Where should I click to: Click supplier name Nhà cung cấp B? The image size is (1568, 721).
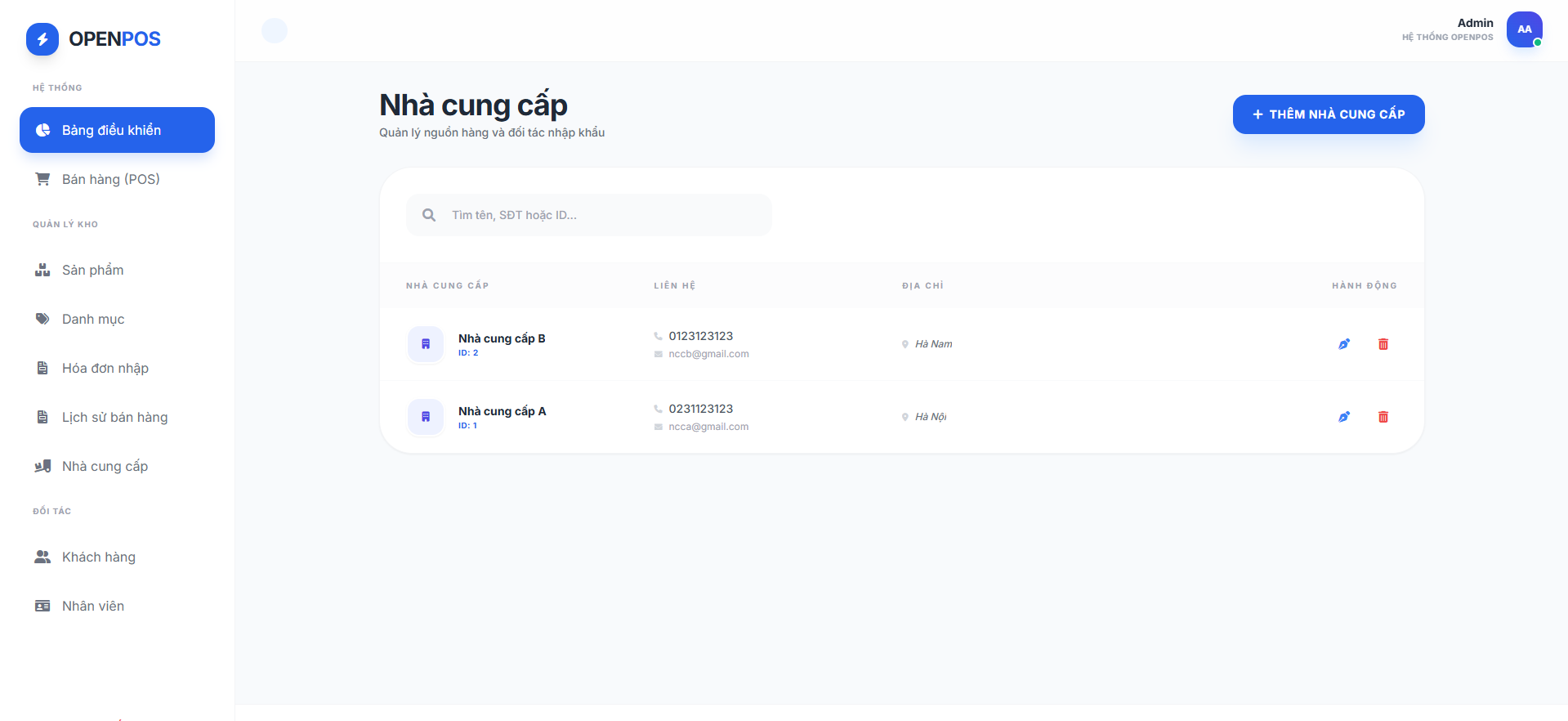(502, 338)
